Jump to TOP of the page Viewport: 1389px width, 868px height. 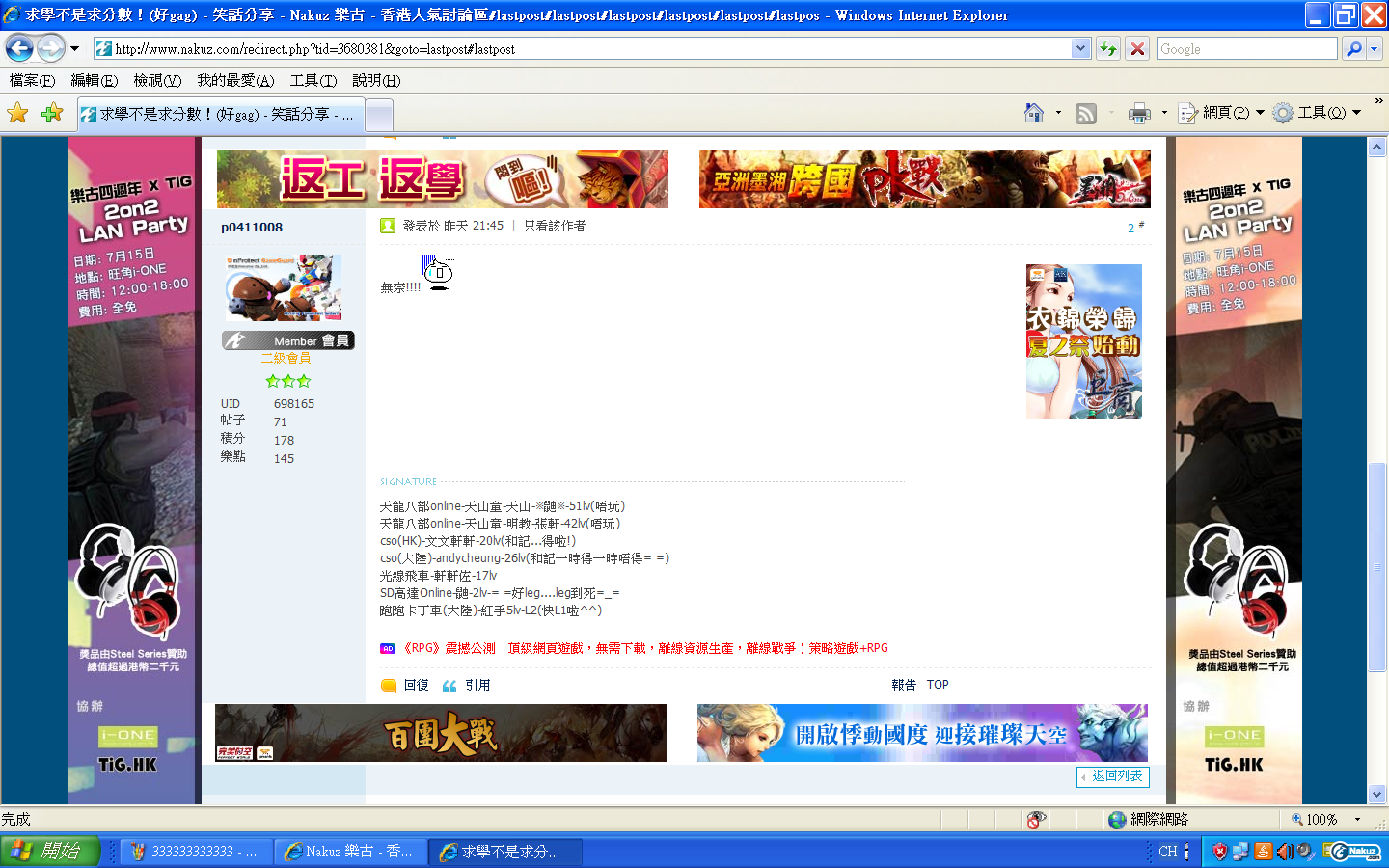(938, 685)
